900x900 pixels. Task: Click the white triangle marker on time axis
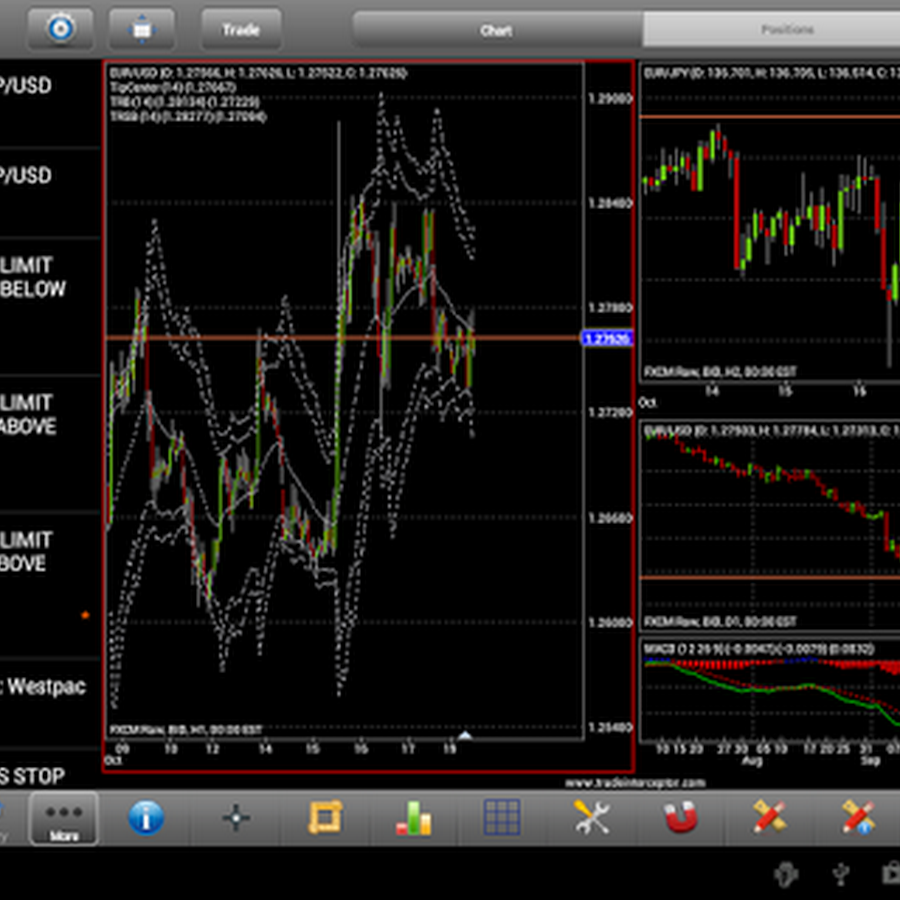pyautogui.click(x=464, y=736)
